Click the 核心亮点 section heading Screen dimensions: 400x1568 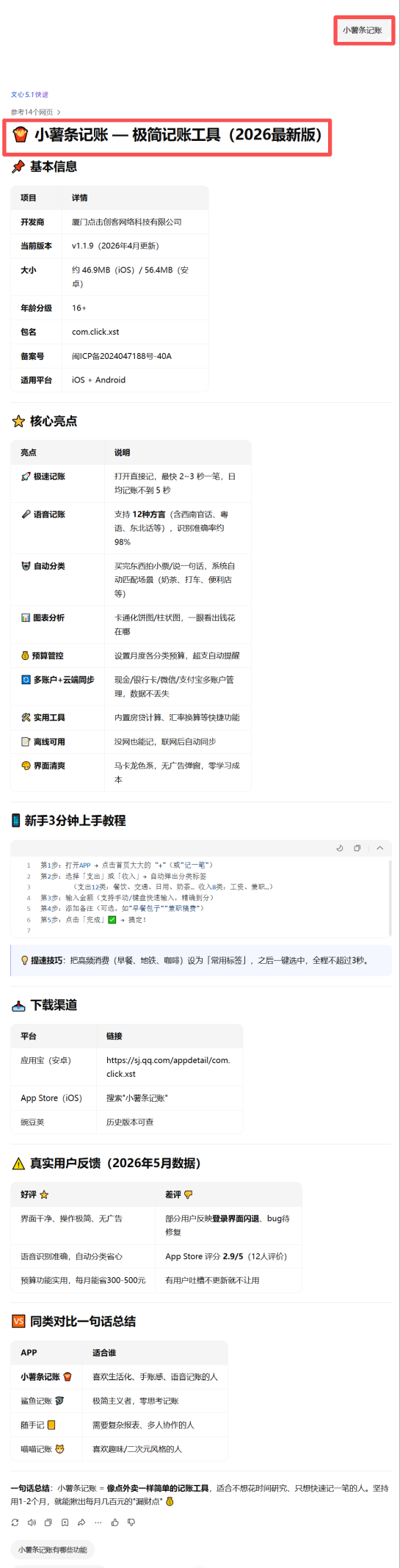click(x=45, y=421)
